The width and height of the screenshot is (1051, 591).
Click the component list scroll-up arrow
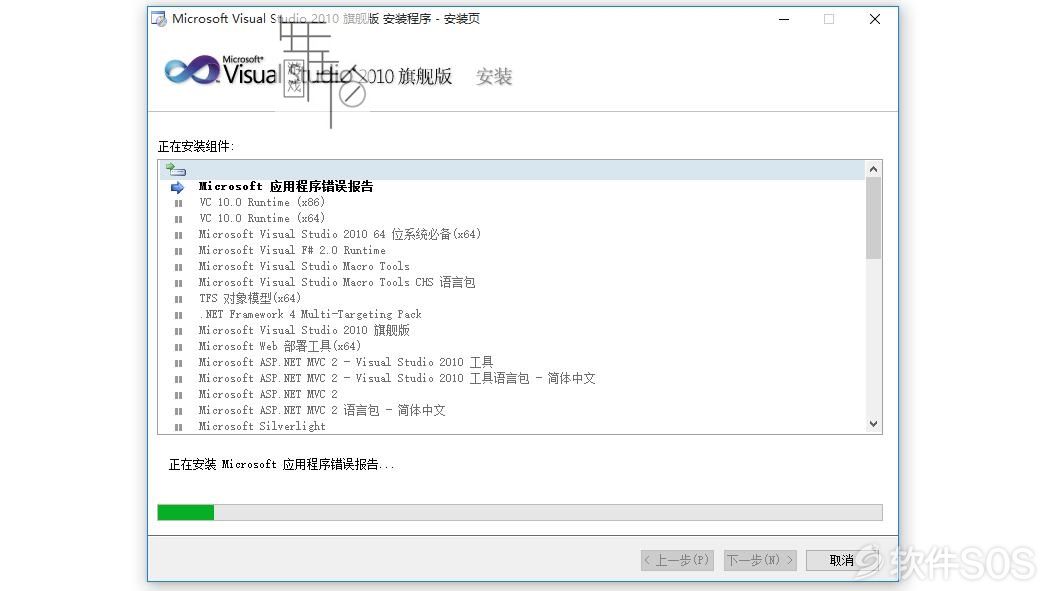873,169
